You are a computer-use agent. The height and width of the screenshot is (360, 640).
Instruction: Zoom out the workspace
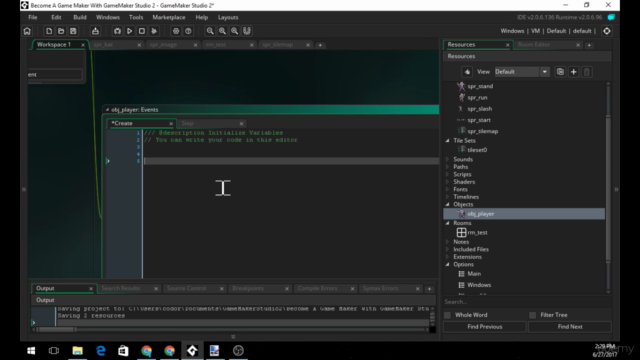click(x=210, y=31)
